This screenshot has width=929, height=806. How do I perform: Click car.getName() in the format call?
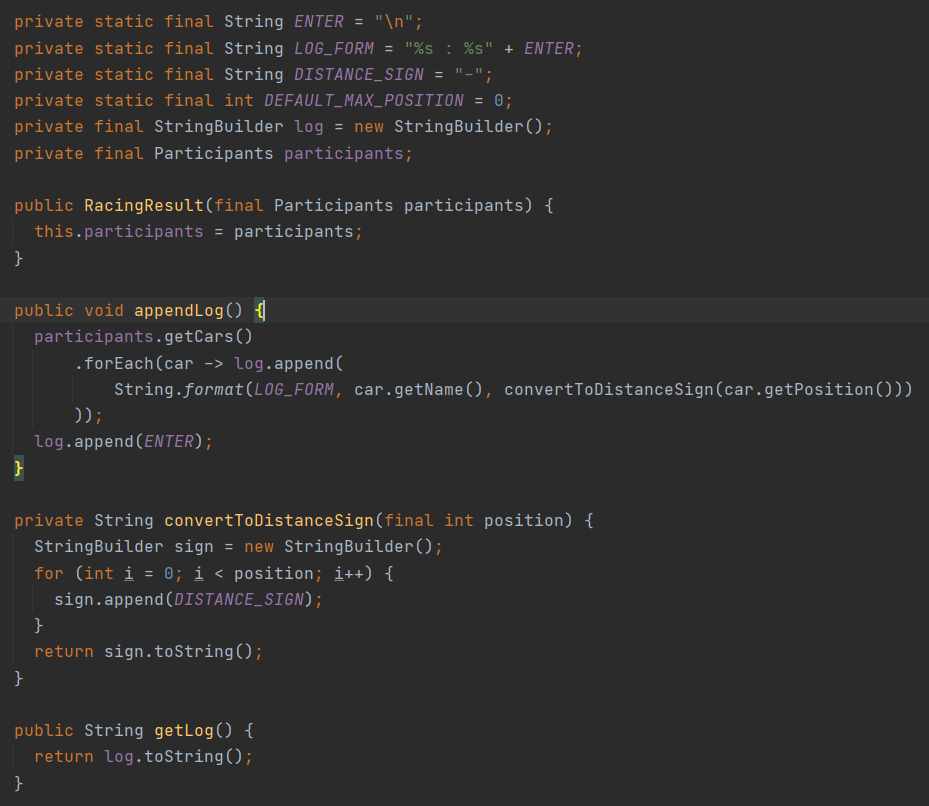419,389
